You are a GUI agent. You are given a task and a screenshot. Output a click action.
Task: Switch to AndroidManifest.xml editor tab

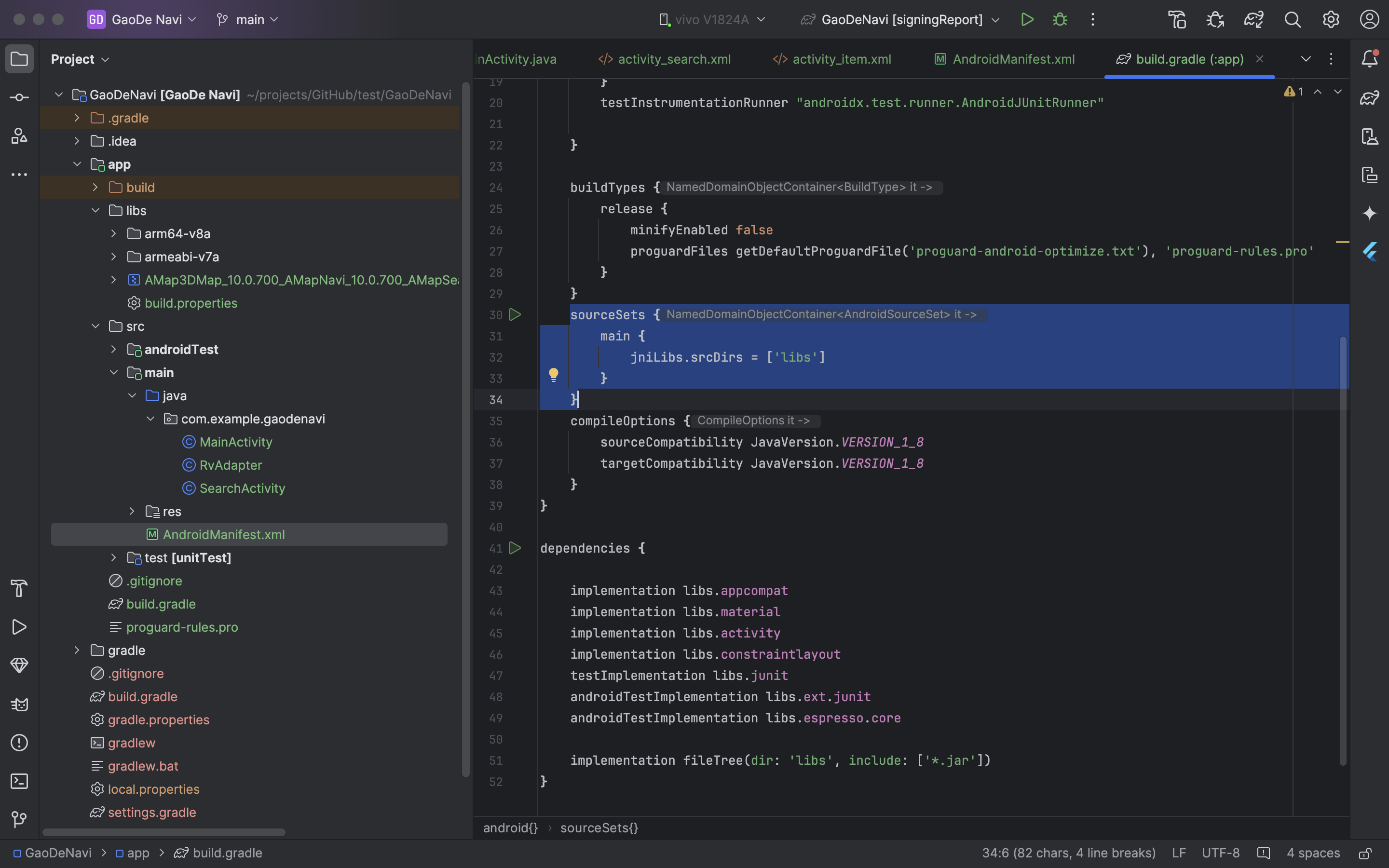coord(1005,59)
